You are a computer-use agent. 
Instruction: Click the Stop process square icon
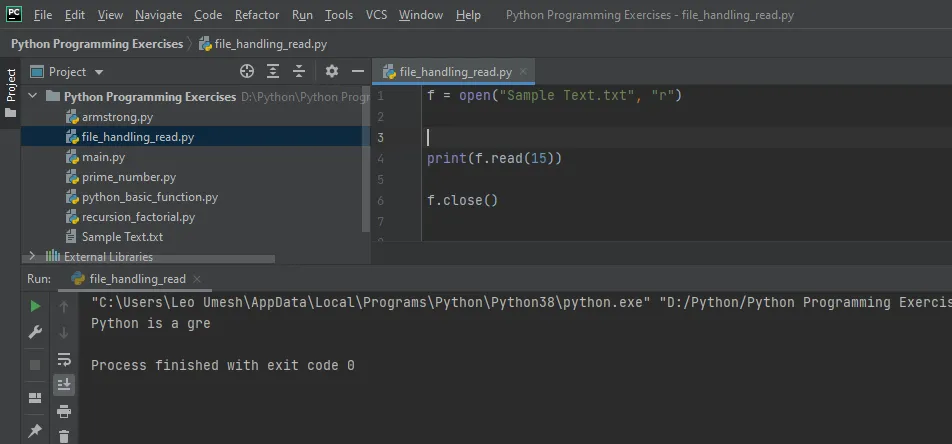pos(35,364)
